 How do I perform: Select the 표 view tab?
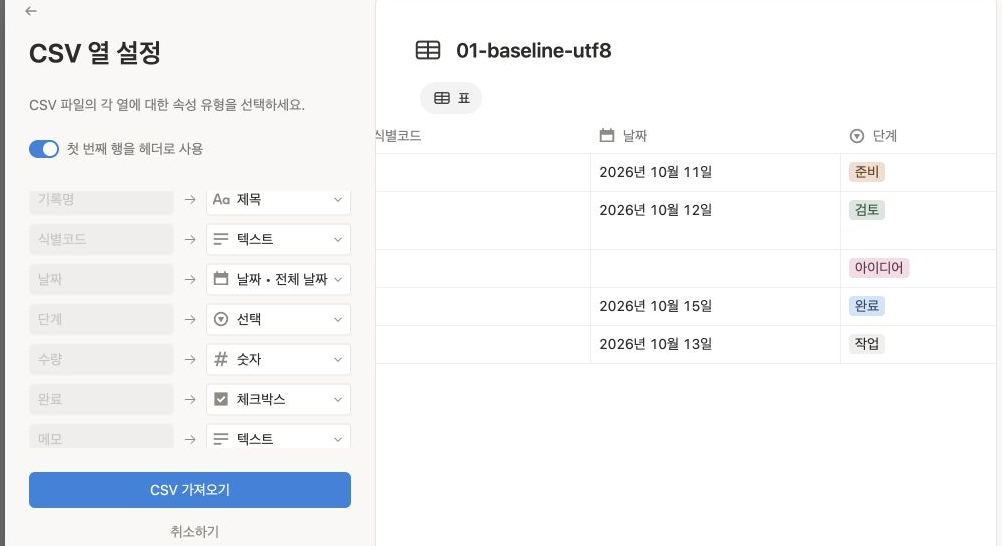pyautogui.click(x=451, y=98)
